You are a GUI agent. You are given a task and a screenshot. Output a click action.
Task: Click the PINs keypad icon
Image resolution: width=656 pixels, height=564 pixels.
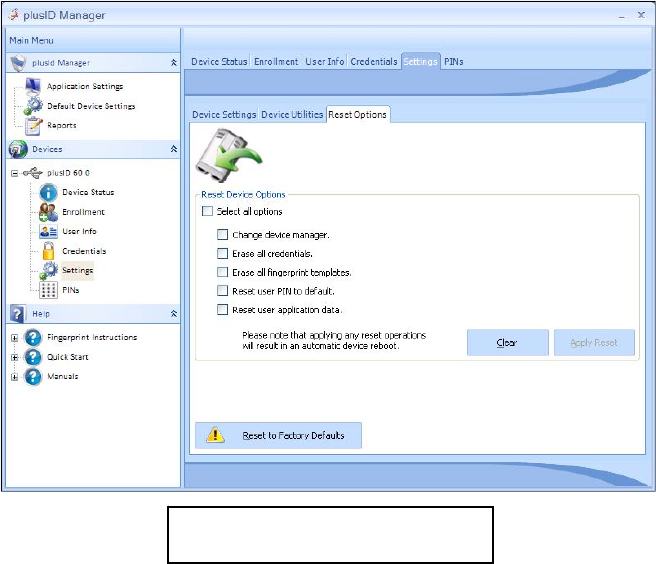coord(49,290)
